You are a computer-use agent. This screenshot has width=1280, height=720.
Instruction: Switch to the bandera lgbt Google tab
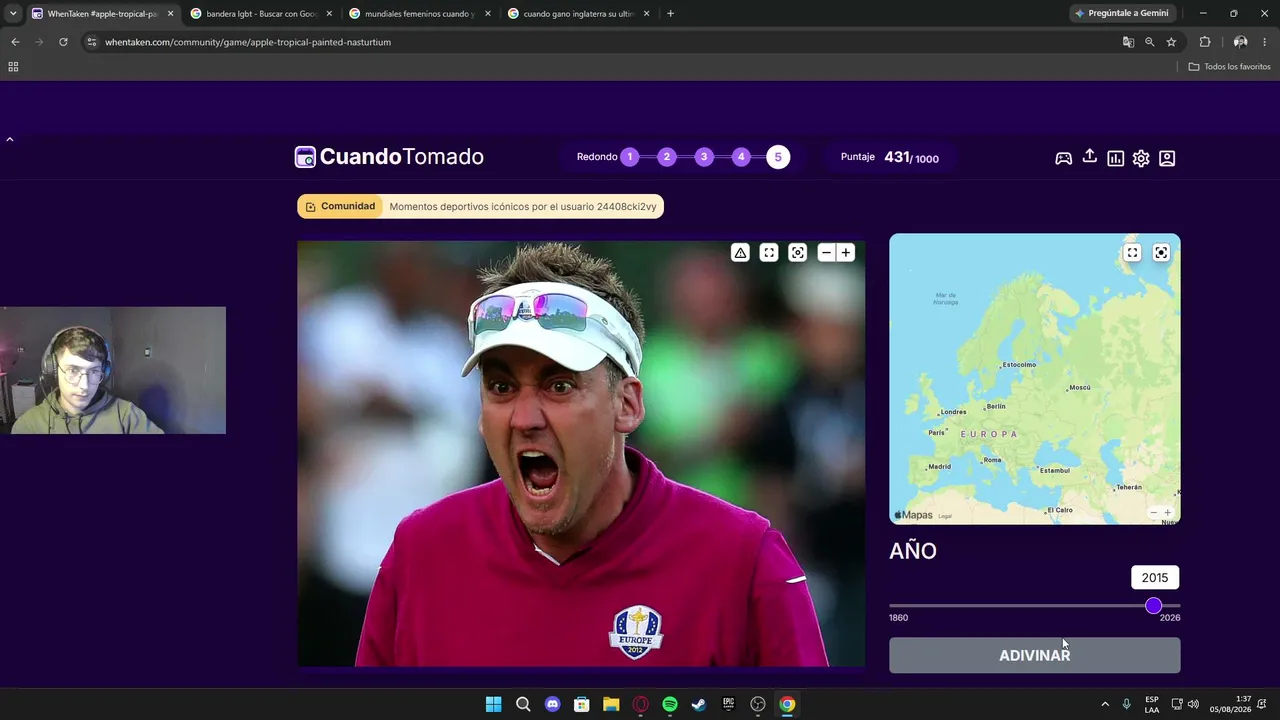pos(261,14)
